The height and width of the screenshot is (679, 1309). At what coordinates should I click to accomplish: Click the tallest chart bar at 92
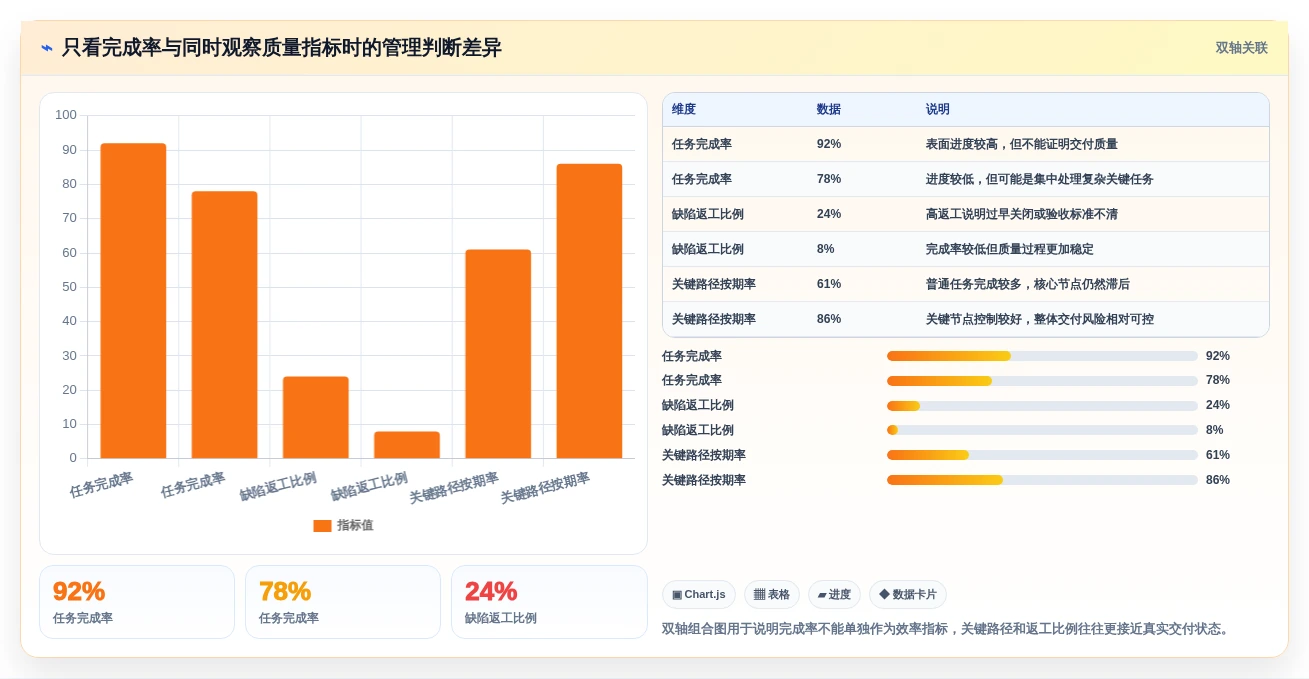[133, 301]
